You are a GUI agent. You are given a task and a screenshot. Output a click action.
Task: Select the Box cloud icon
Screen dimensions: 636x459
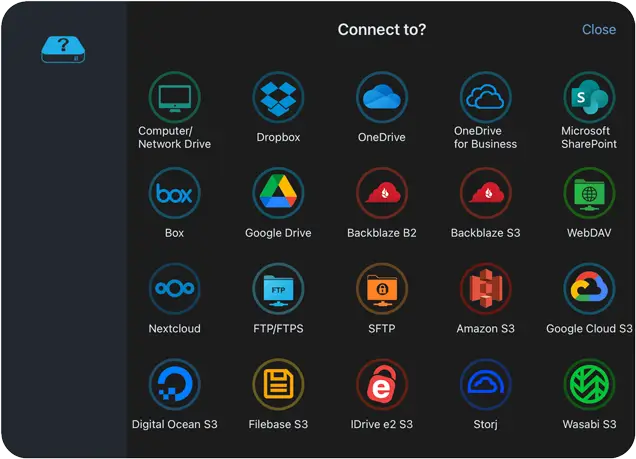click(174, 193)
